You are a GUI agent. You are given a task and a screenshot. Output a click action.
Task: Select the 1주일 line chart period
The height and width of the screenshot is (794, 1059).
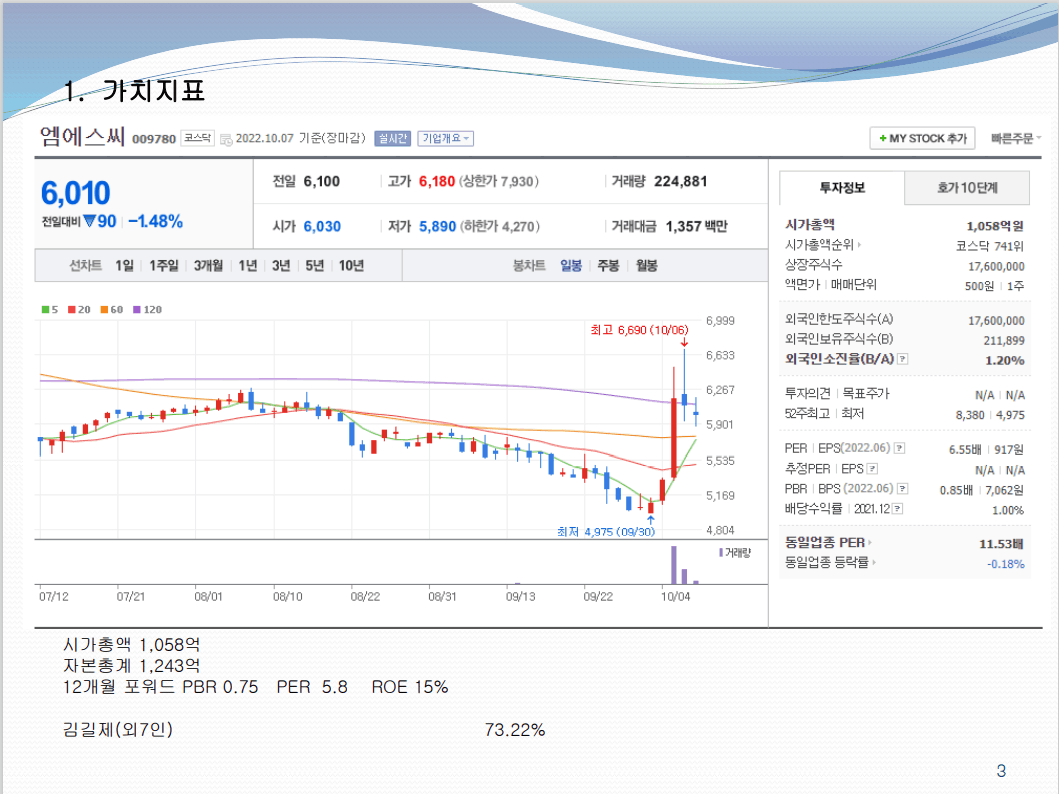pos(164,266)
